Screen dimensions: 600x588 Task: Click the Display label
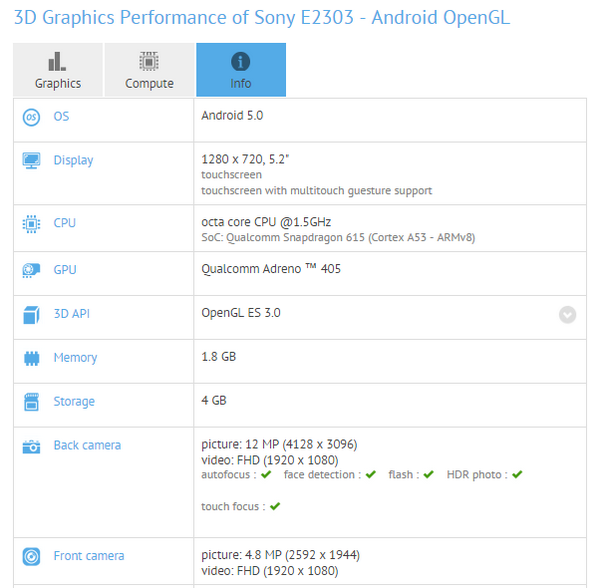point(73,160)
